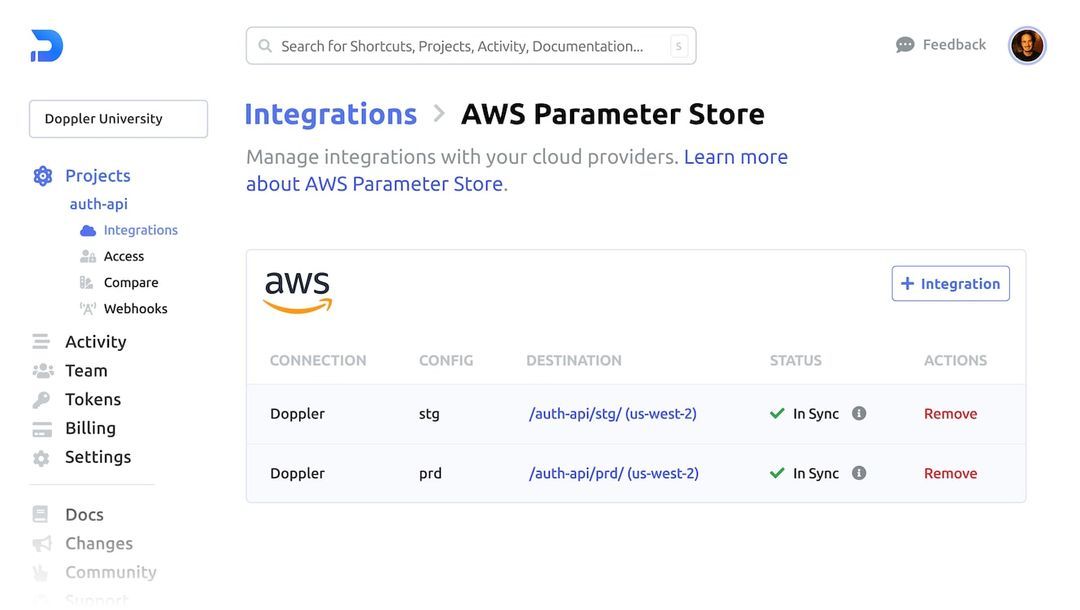Screen dimensions: 1080x610
Task: Open Billing via its card icon
Action: pos(40,427)
